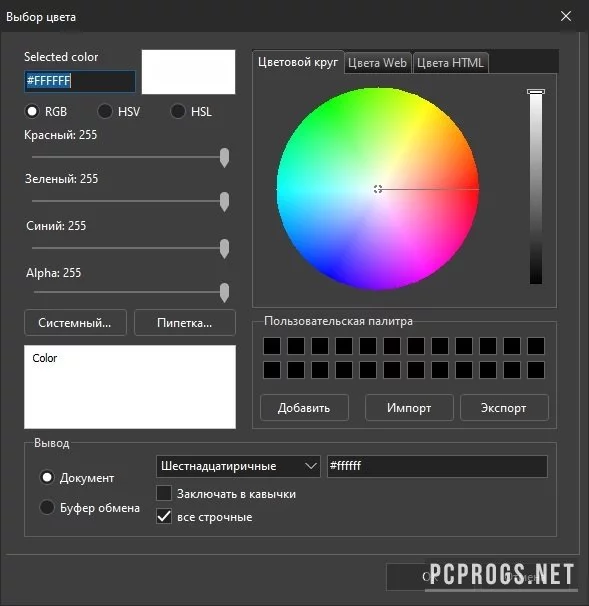Click the Красный slider handle
This screenshot has width=589, height=606.
[224, 157]
